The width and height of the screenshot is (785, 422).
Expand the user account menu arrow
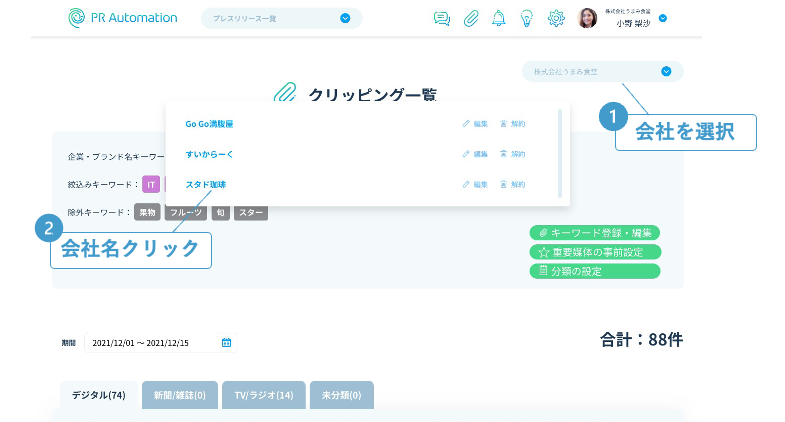coord(663,18)
